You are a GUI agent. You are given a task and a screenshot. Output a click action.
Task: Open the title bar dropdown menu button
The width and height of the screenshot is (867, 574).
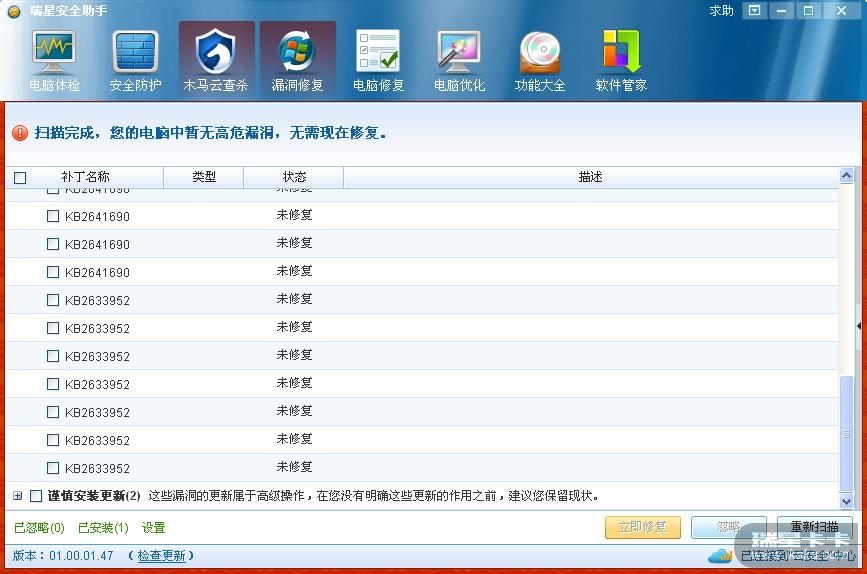tap(755, 11)
